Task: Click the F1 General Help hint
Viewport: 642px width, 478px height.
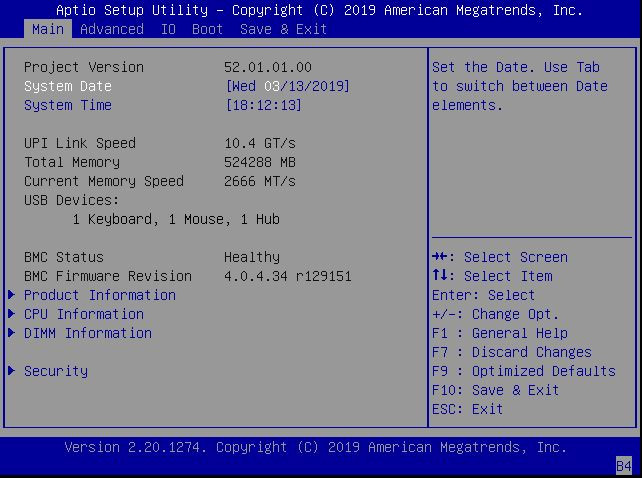Action: click(500, 333)
